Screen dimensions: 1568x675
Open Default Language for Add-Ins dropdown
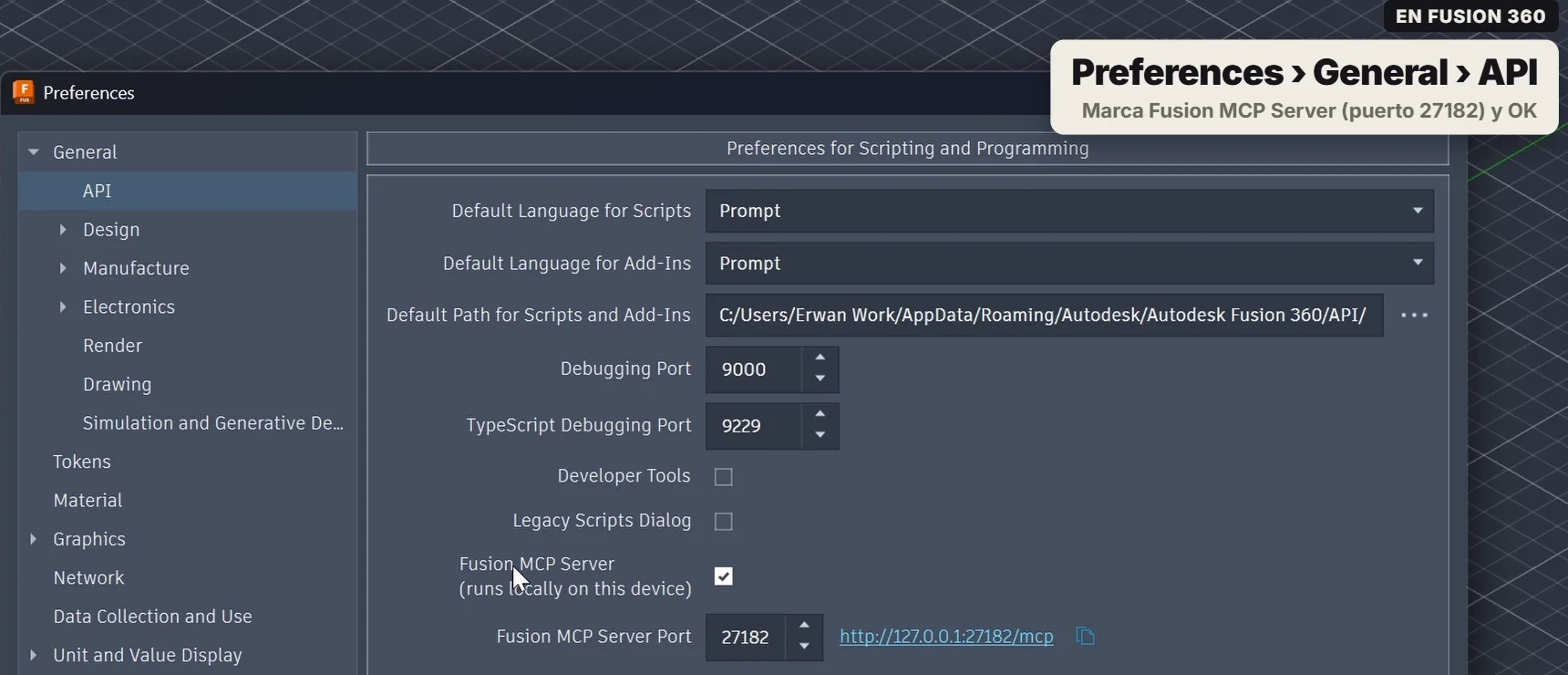(x=1069, y=264)
